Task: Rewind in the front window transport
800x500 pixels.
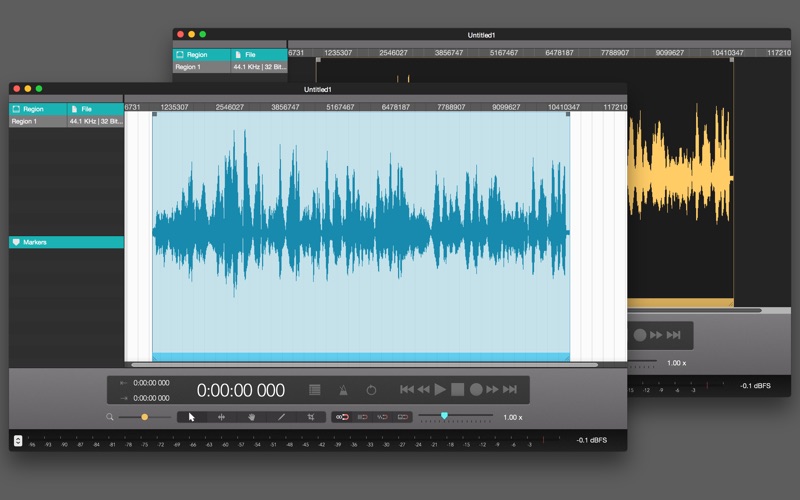Action: [x=423, y=390]
